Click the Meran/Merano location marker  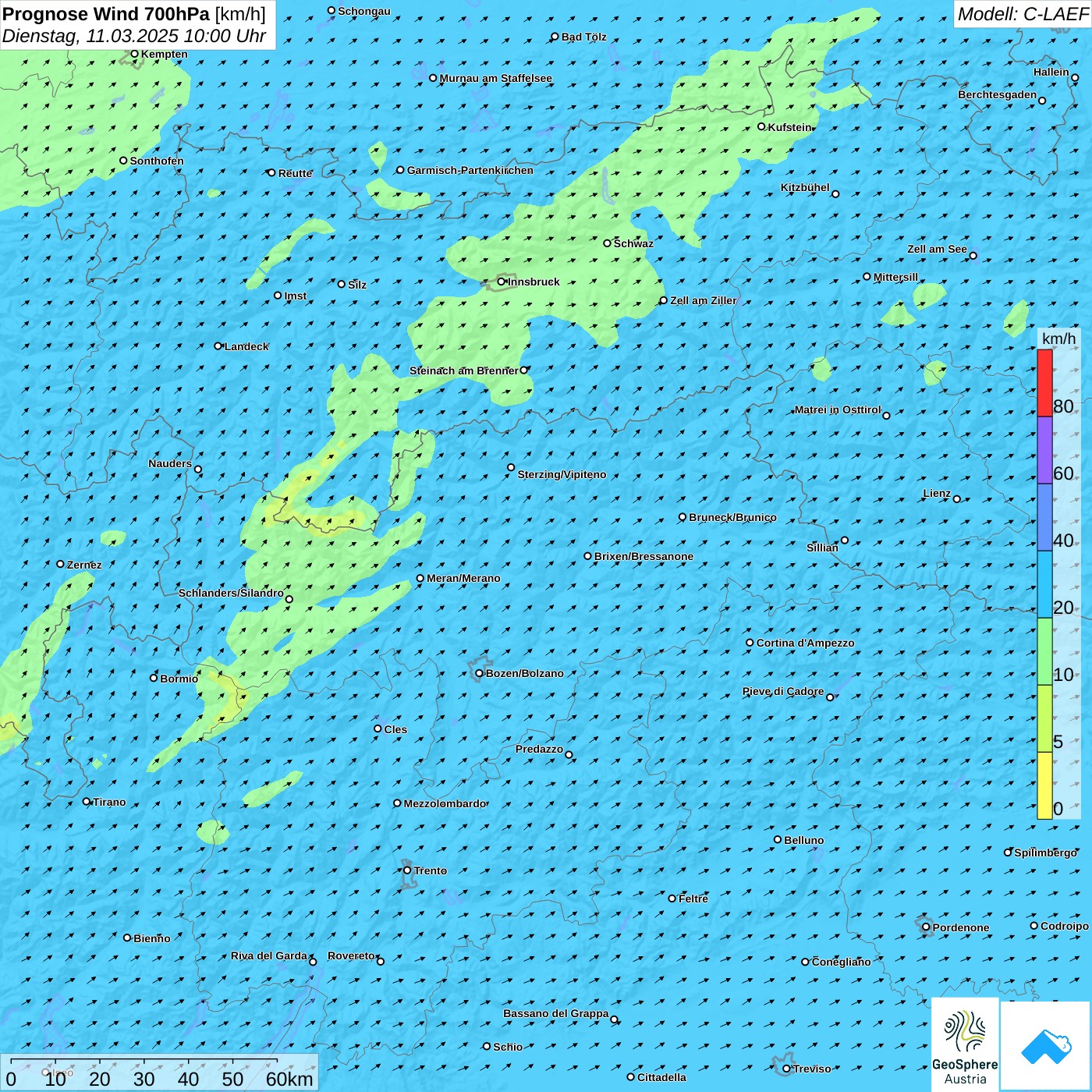click(420, 578)
